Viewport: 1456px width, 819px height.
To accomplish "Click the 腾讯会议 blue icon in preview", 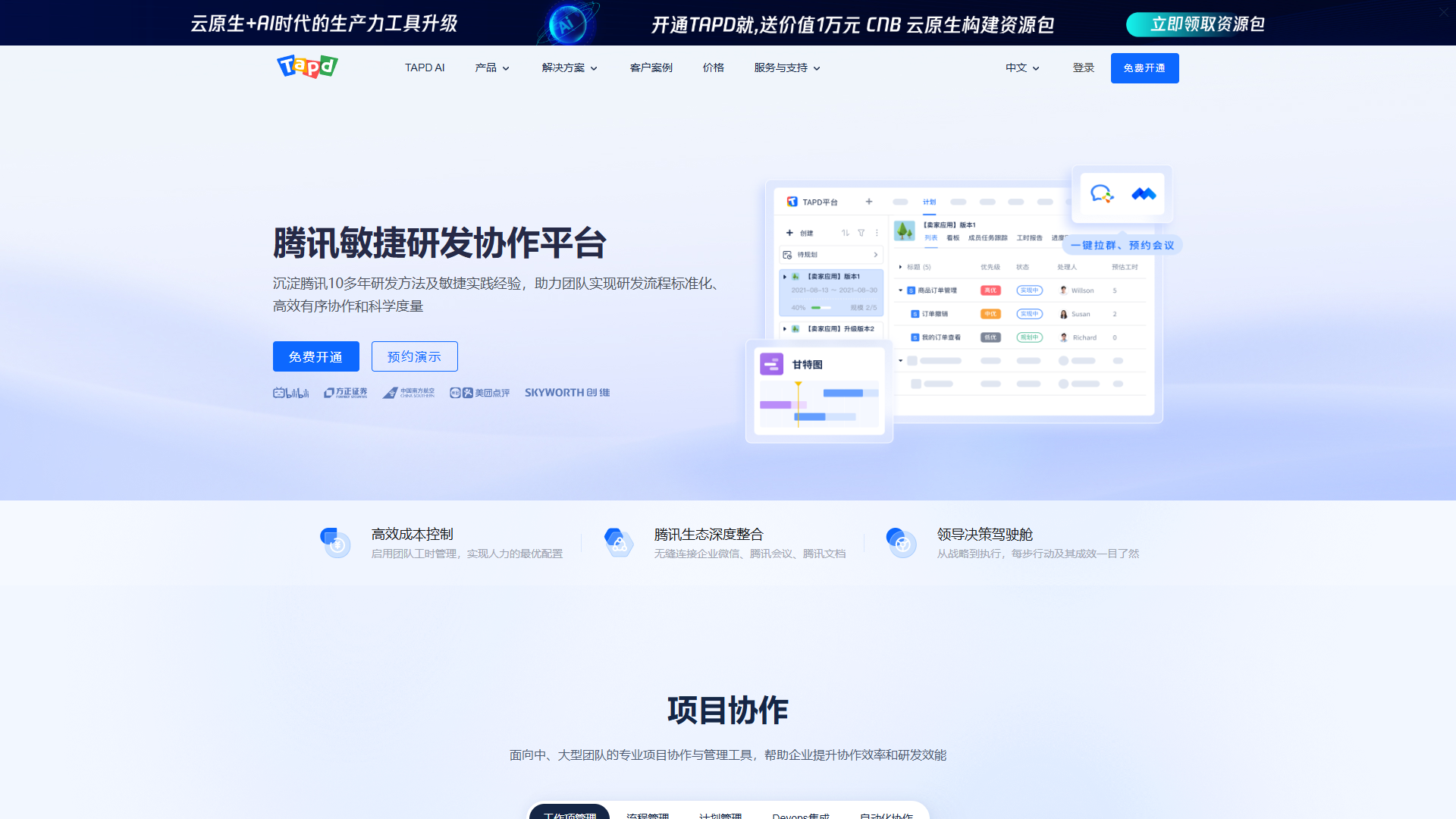I will [1144, 194].
